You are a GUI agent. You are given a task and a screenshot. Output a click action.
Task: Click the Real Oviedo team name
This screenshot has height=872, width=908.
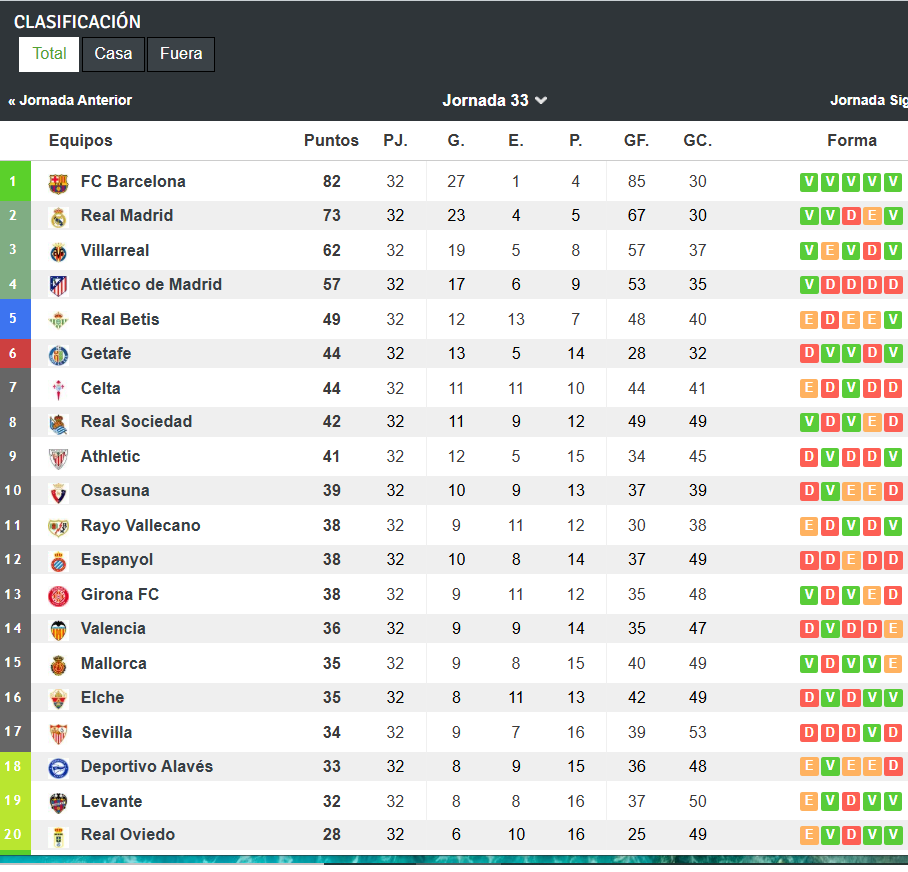tap(128, 834)
